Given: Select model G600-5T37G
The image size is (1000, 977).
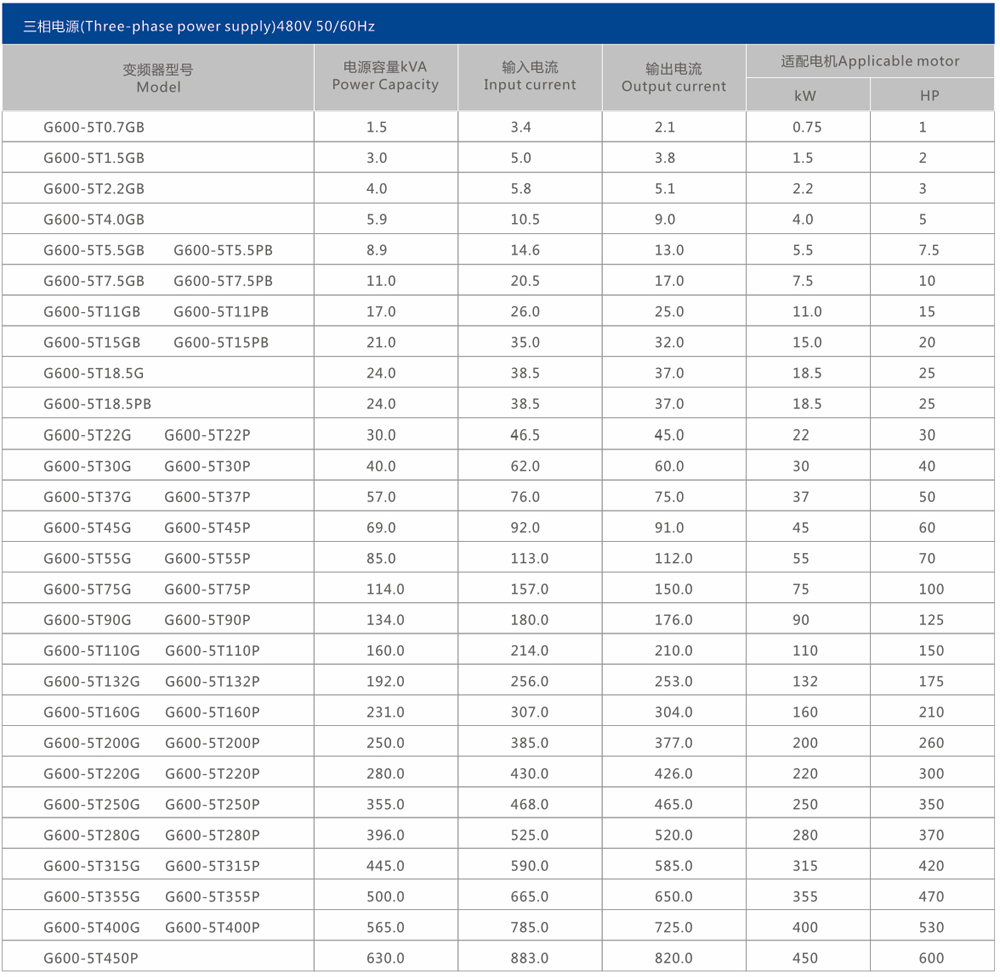Looking at the screenshot, I should coord(87,497).
